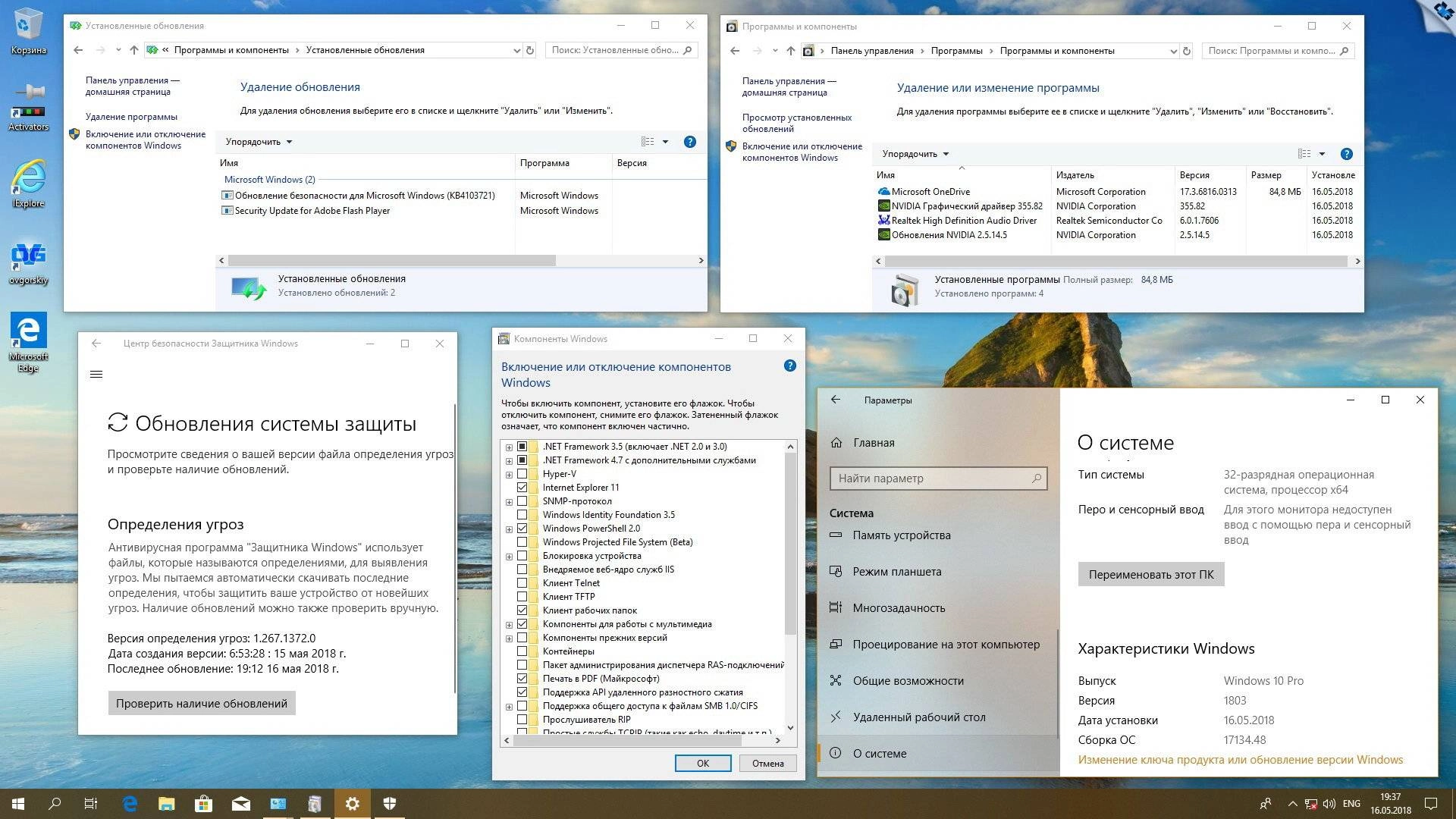The height and width of the screenshot is (819, 1456).
Task: Open Просмотр установленных обновлений link
Action: tap(796, 123)
